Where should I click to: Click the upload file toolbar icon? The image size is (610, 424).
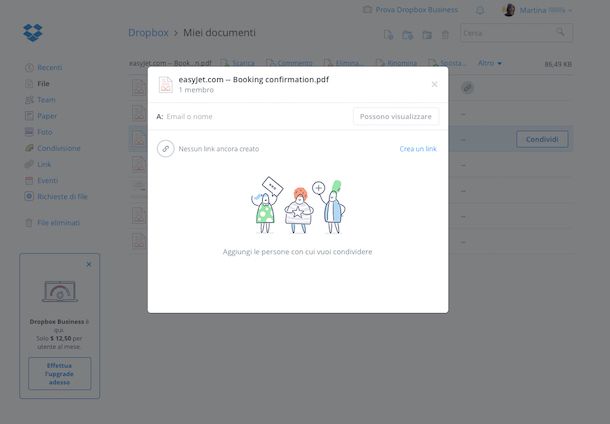[388, 35]
